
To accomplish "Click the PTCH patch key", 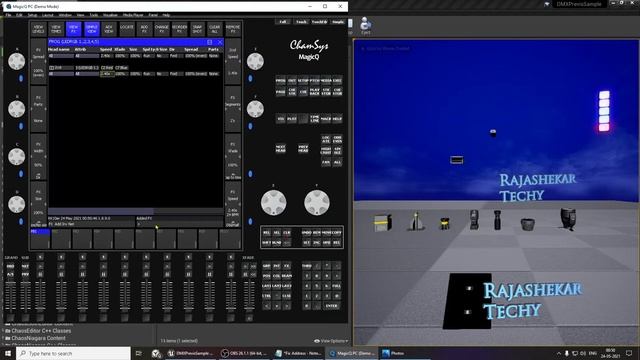I will (314, 81).
